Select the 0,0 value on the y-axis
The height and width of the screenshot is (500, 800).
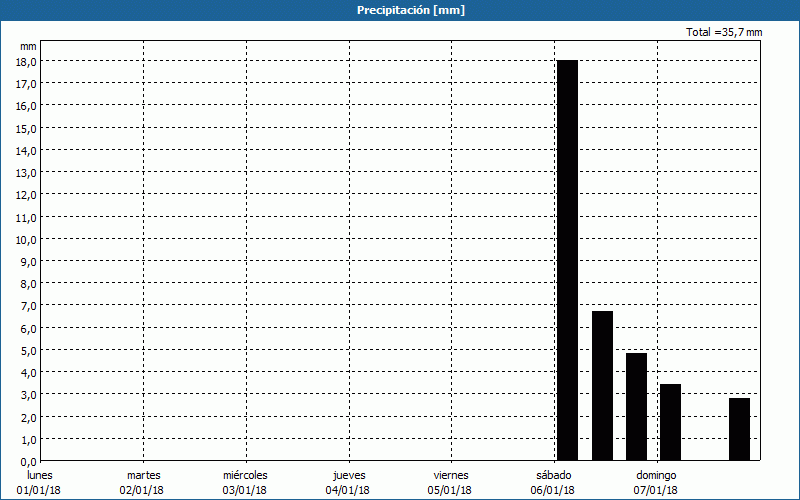tap(26, 461)
